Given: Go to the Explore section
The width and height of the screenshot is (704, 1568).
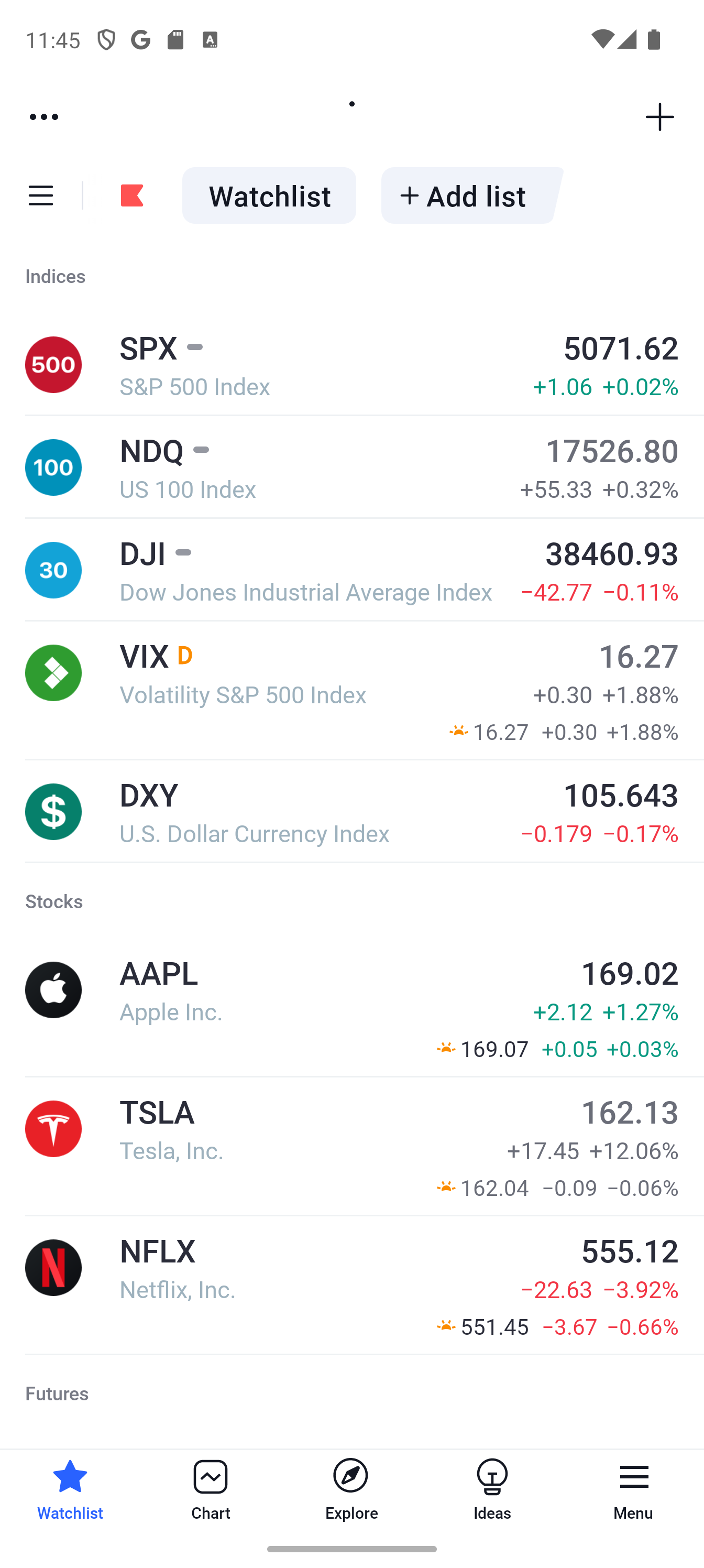Looking at the screenshot, I should (x=351, y=1490).
